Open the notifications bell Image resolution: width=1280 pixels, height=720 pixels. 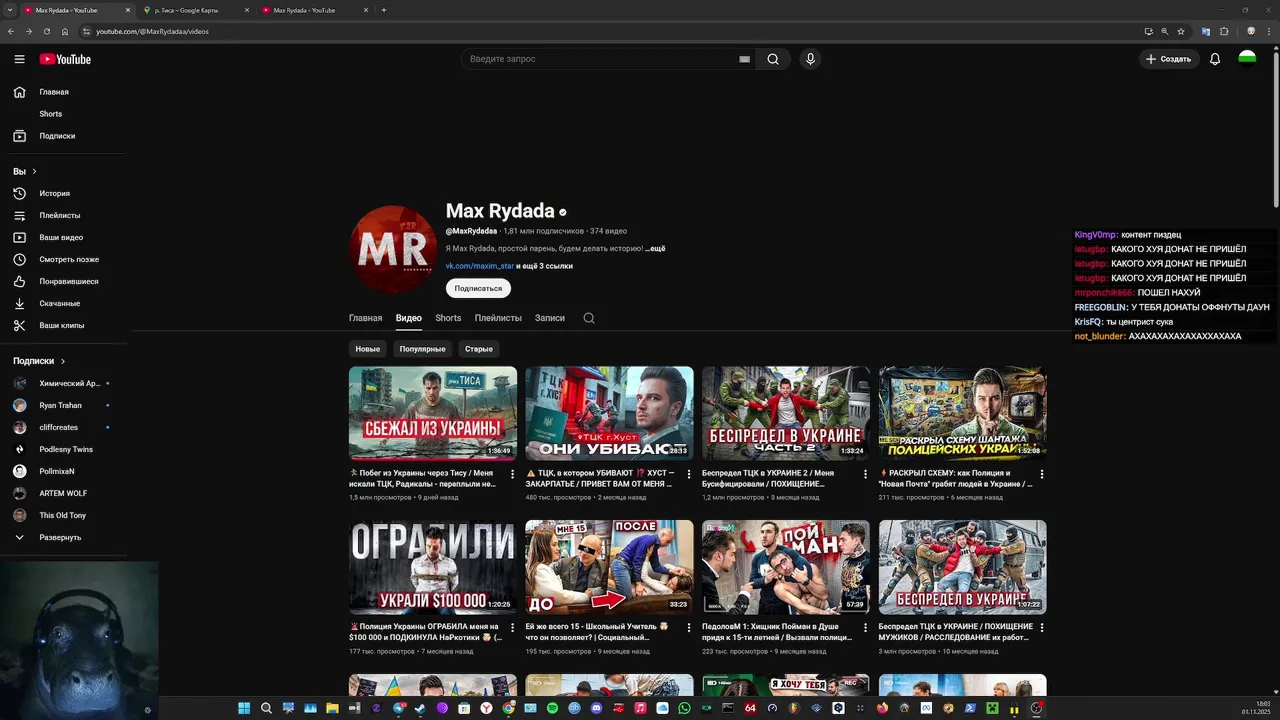coord(1215,59)
